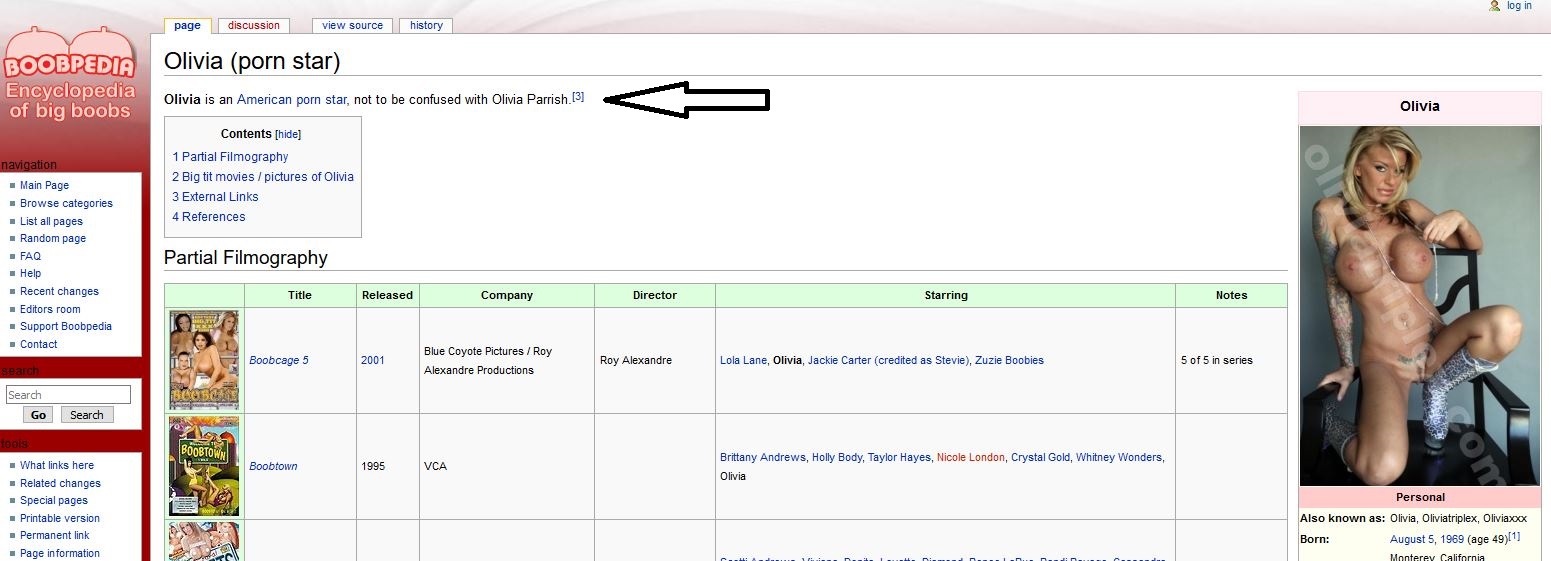Jump to section 2 in Contents list
1551x561 pixels.
263,177
